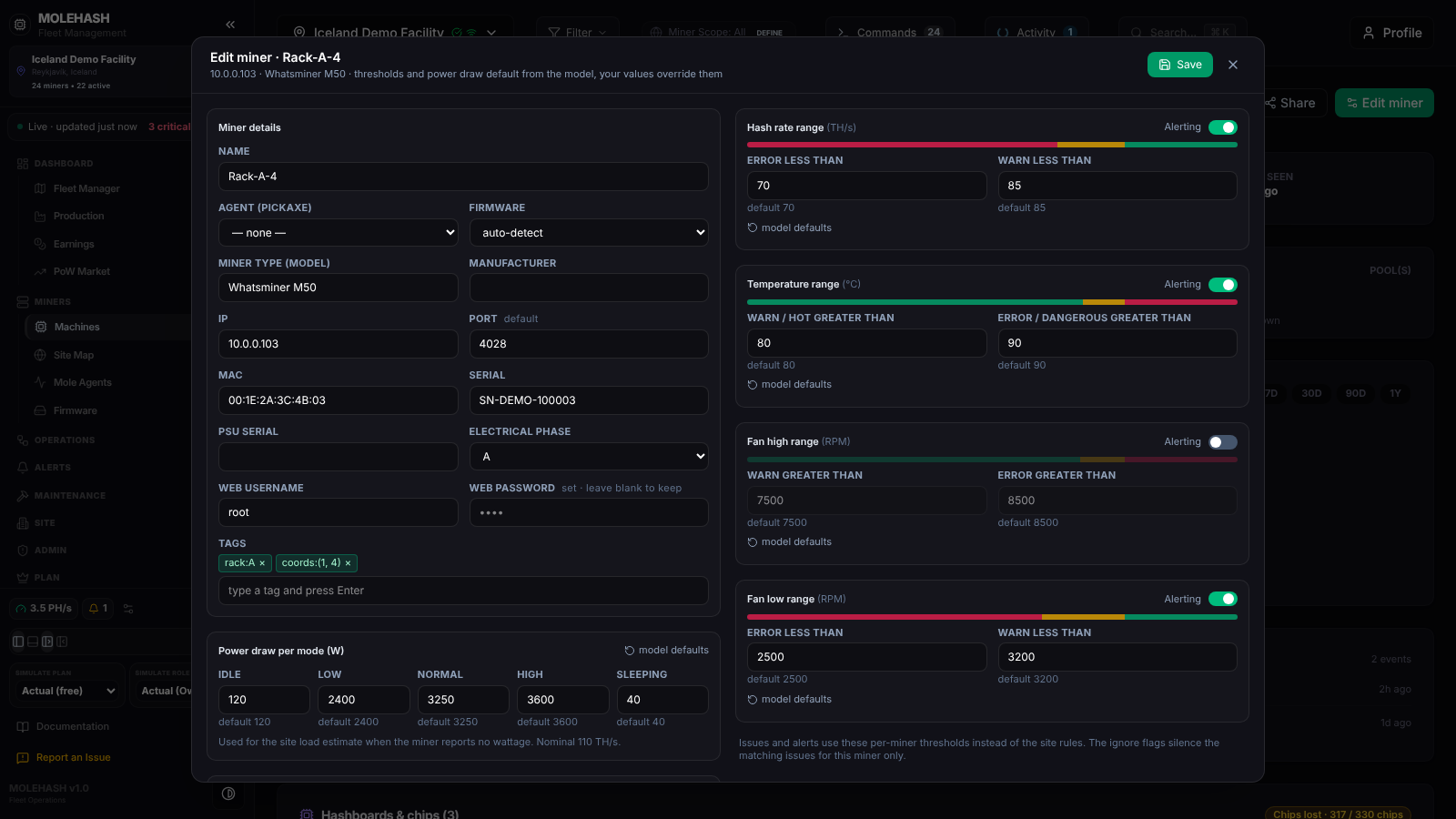Open the Commands toolbar item
Image resolution: width=1456 pixels, height=819 pixels.
tap(890, 33)
